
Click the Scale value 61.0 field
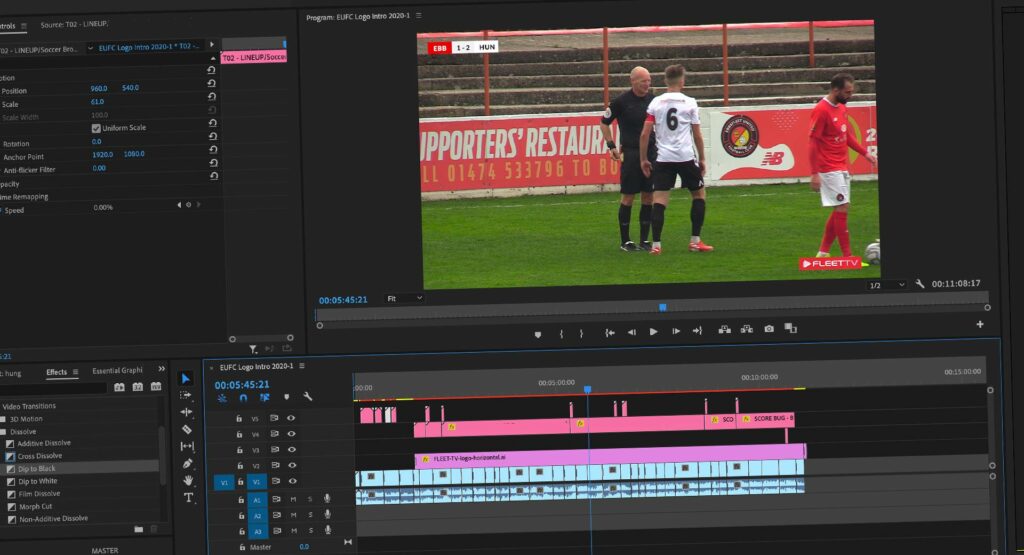pos(97,102)
